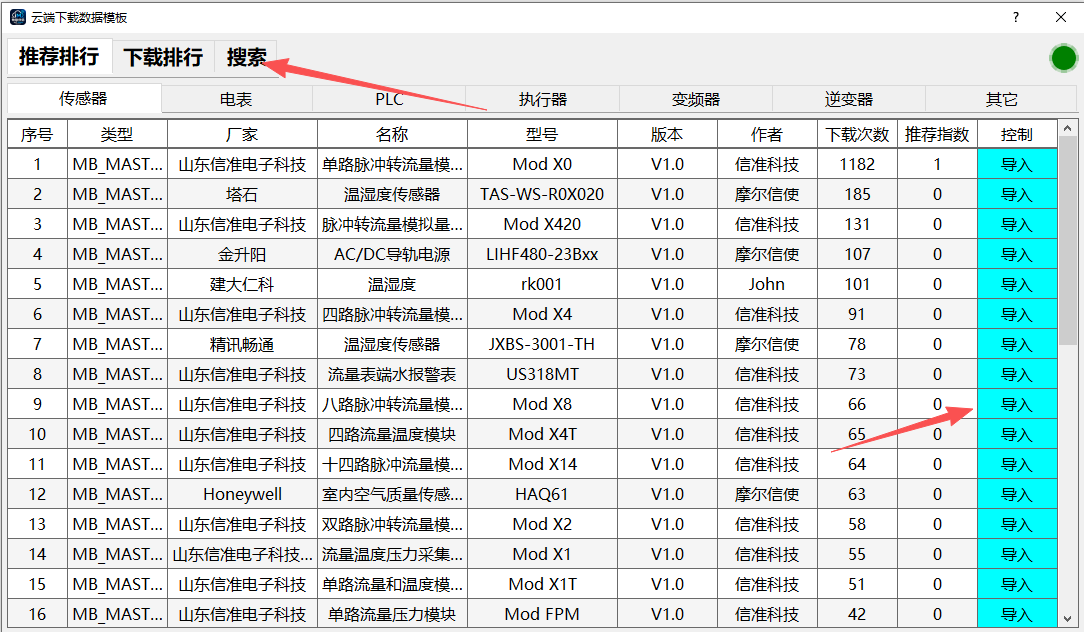Select the 单路流量压力模块 name cell
This screenshot has height=632, width=1084.
tap(392, 614)
